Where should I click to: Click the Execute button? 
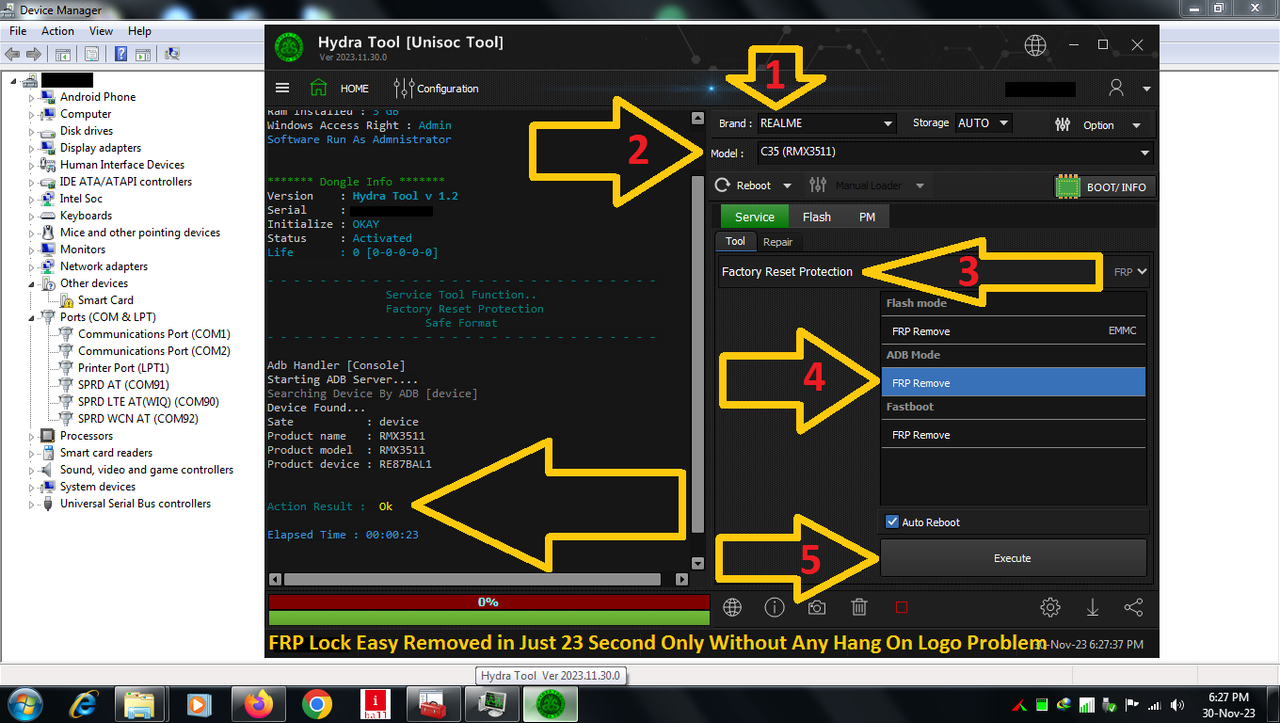tap(1012, 558)
